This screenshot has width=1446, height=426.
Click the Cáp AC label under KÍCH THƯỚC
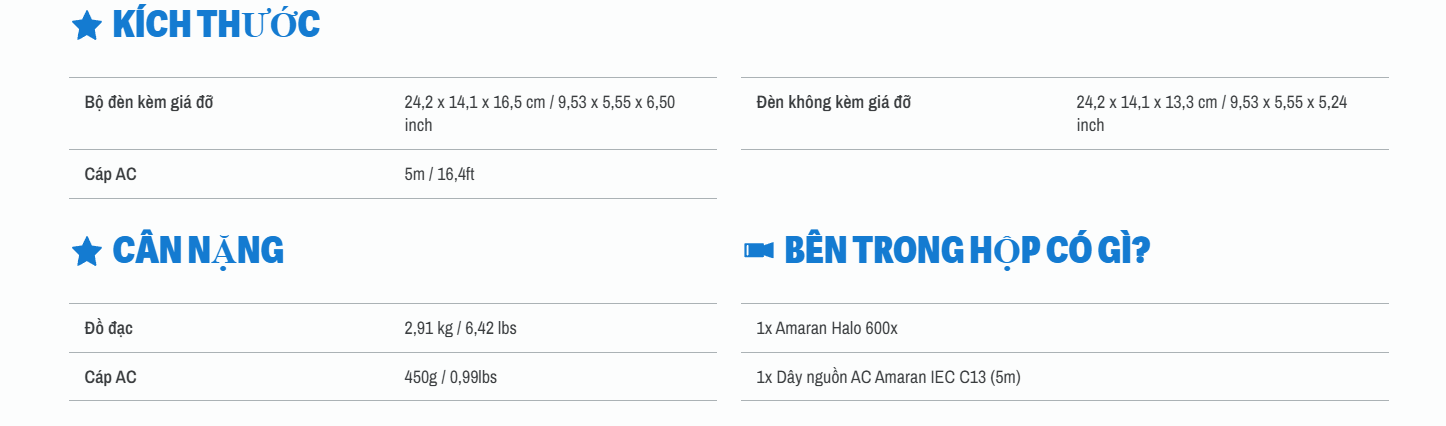tap(110, 174)
